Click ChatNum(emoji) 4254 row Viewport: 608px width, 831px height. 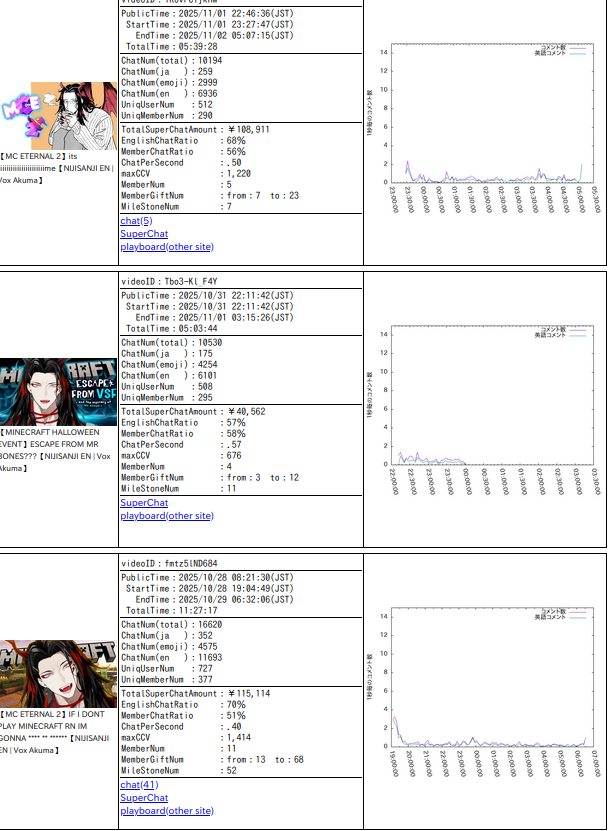tap(169, 365)
